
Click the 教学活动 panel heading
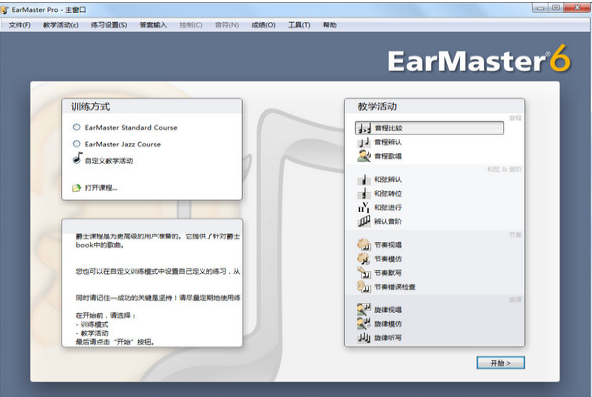tap(377, 107)
